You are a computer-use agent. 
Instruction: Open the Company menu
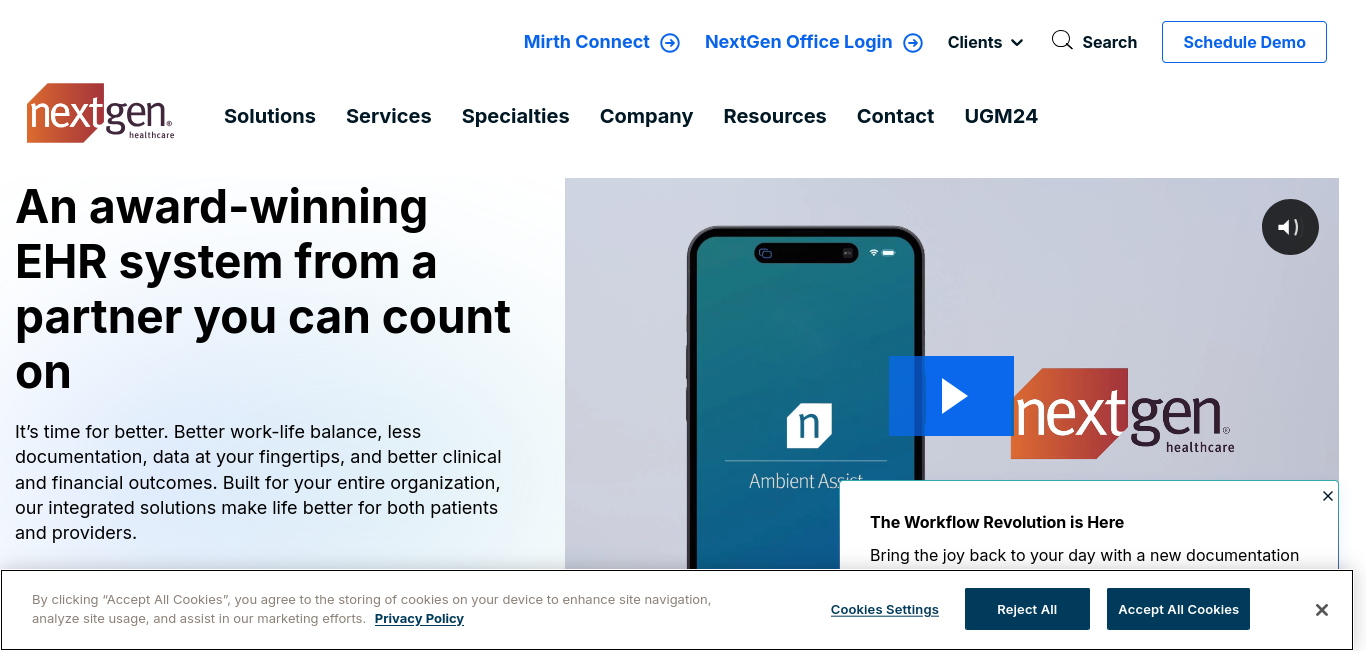tap(646, 116)
